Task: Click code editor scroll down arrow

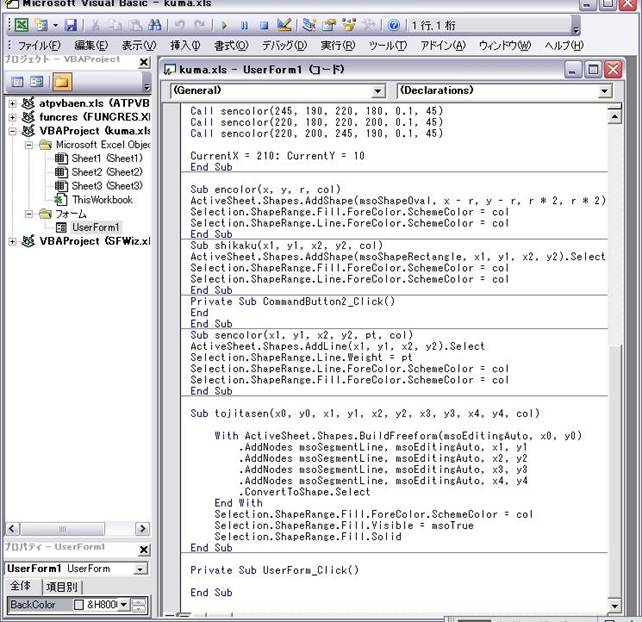Action: [x=615, y=606]
